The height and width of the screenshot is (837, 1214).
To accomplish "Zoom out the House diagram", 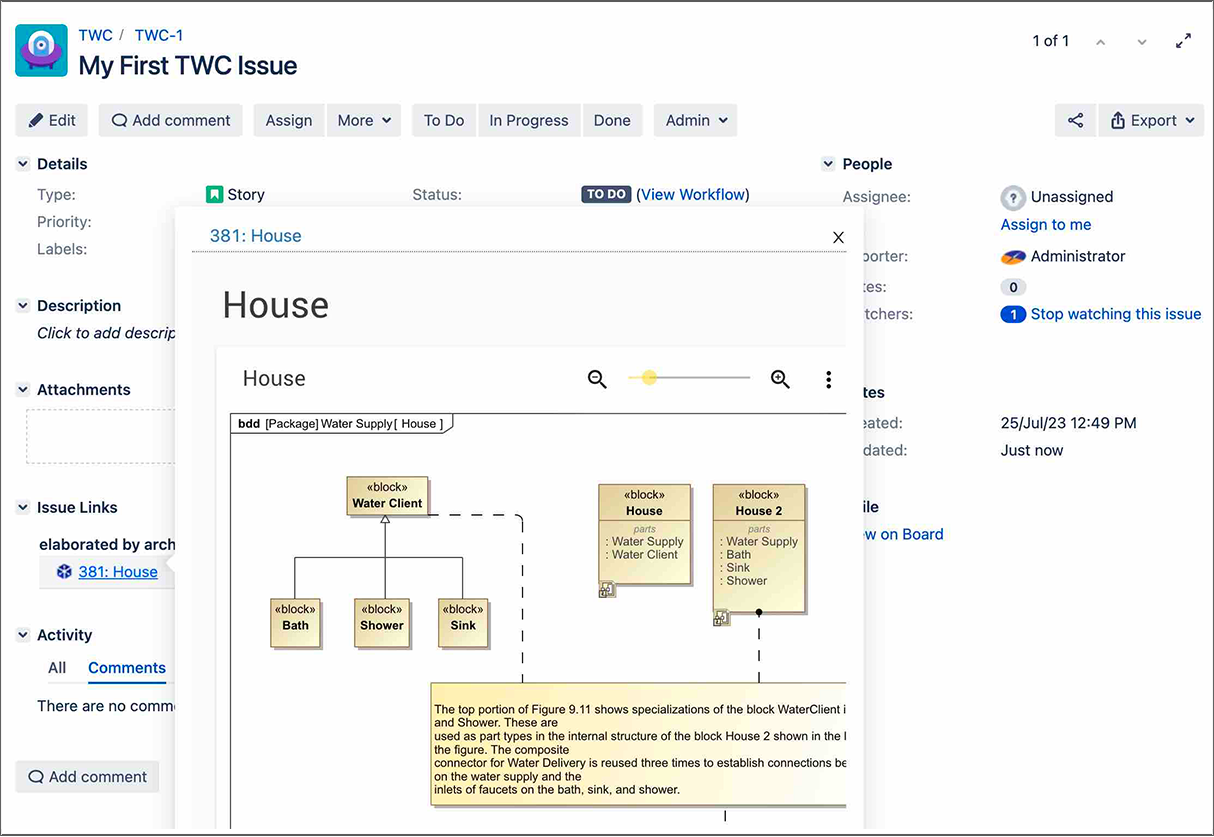I will 597,379.
